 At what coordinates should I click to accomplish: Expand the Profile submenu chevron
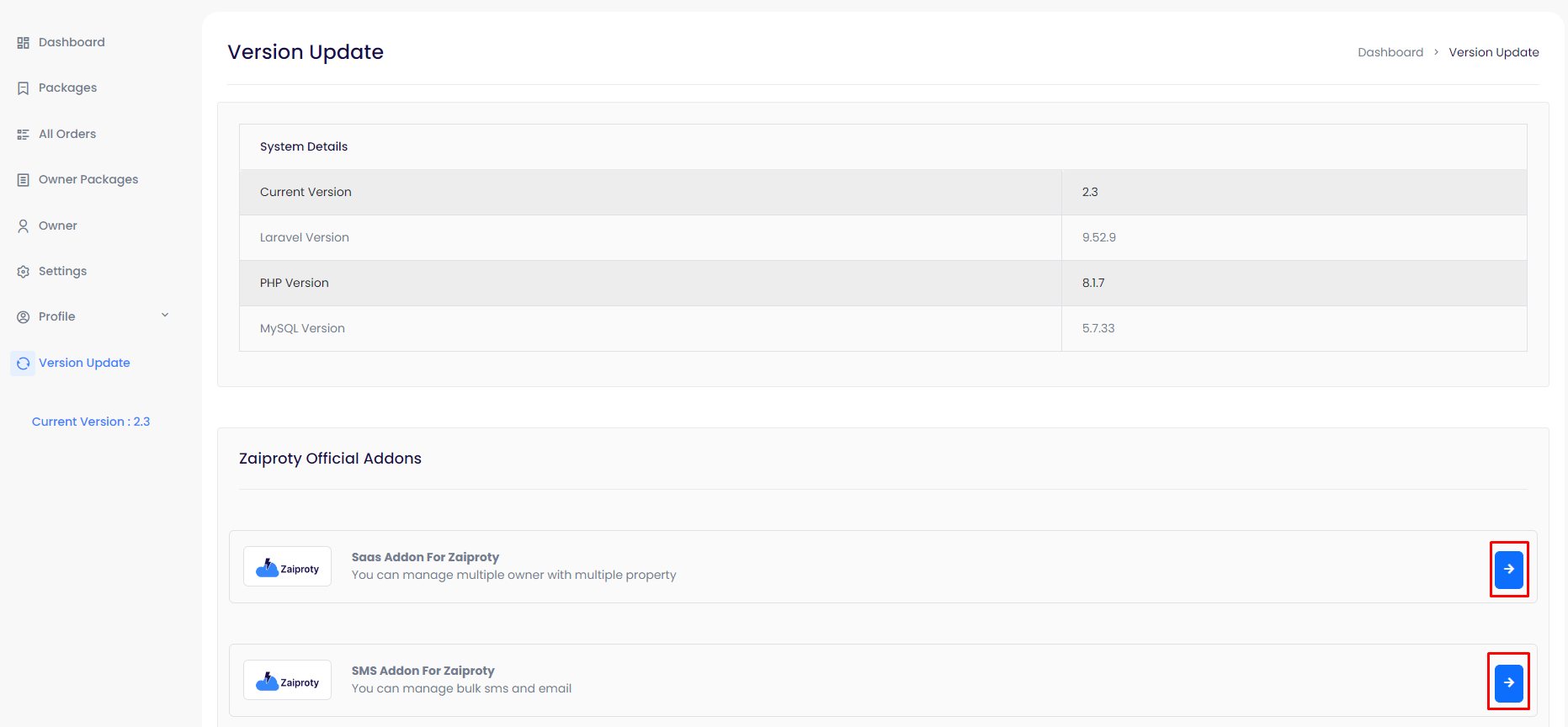click(x=165, y=316)
